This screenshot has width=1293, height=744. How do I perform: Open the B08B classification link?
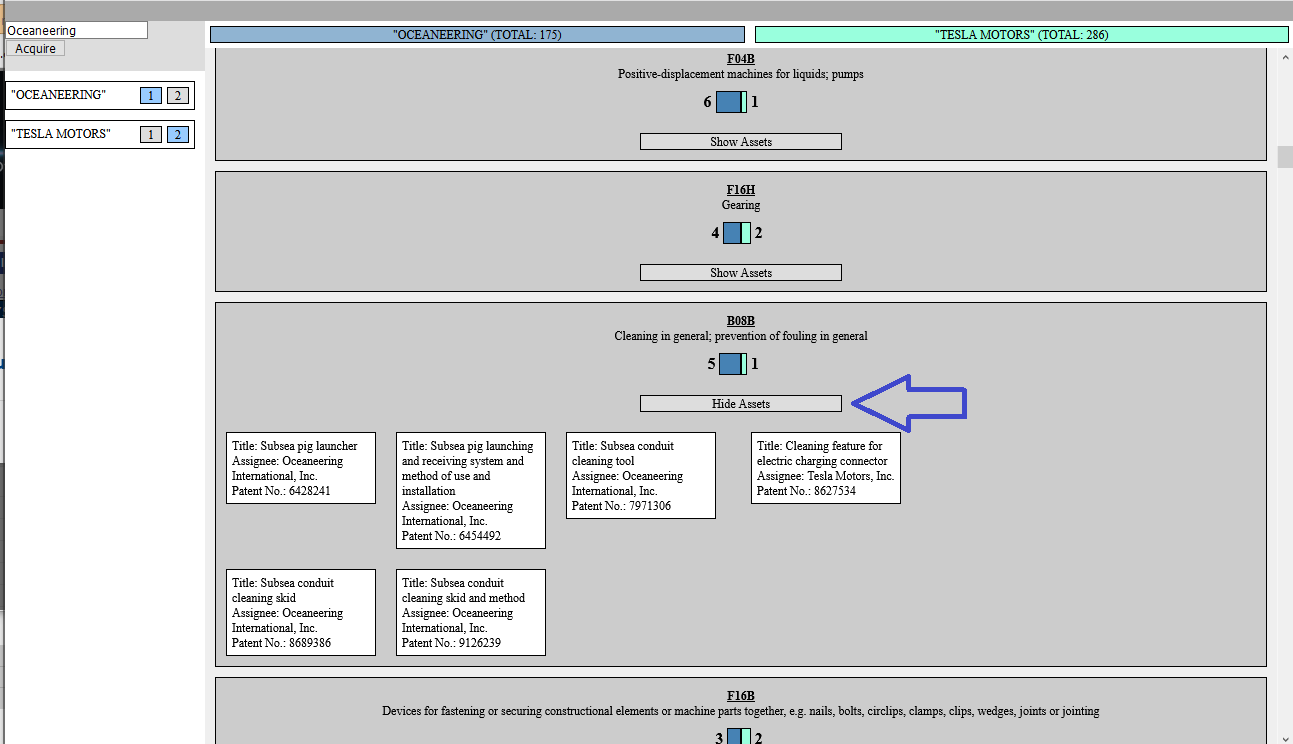pyautogui.click(x=741, y=321)
